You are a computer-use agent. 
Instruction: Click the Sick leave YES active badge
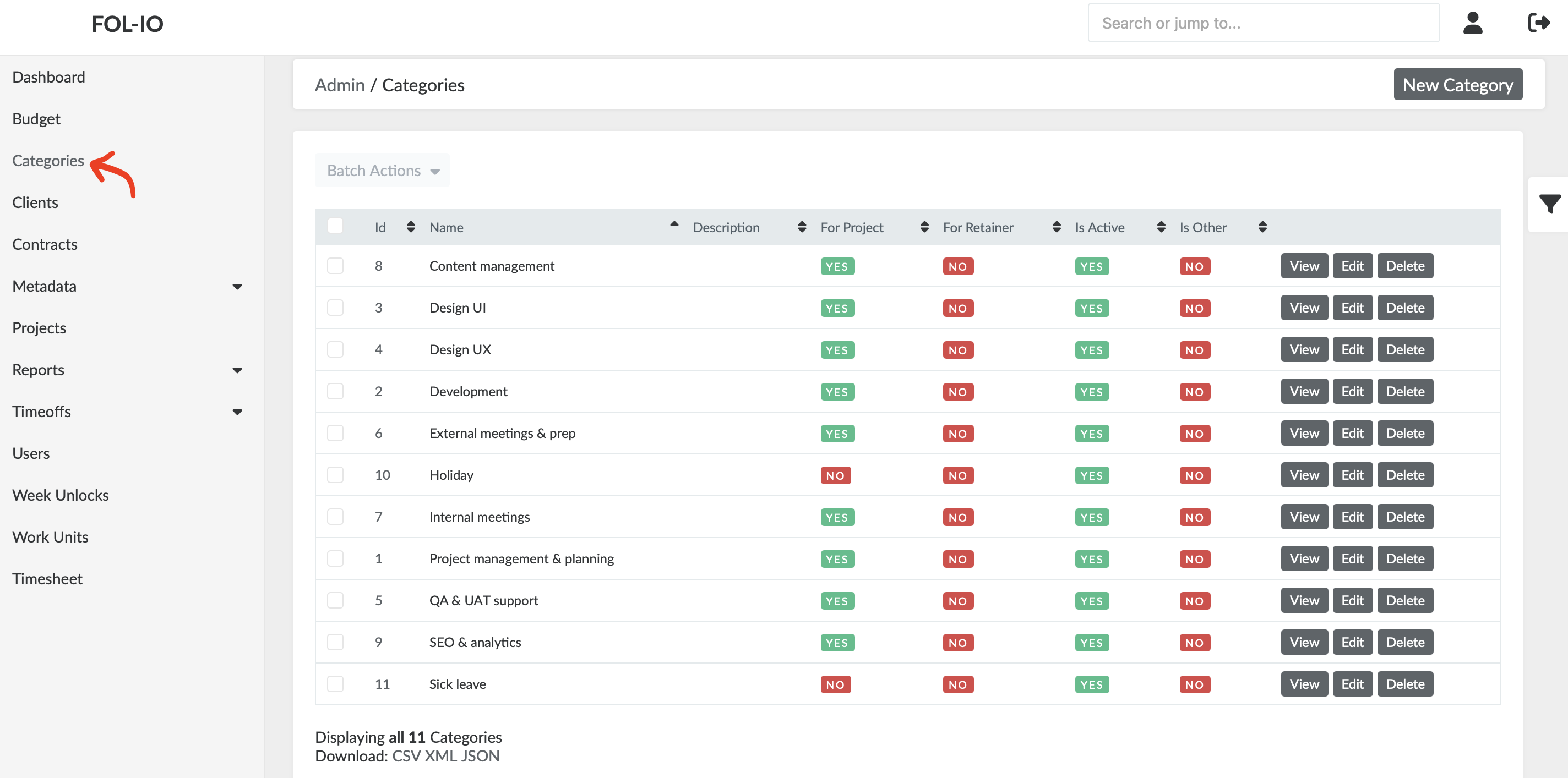click(1091, 684)
